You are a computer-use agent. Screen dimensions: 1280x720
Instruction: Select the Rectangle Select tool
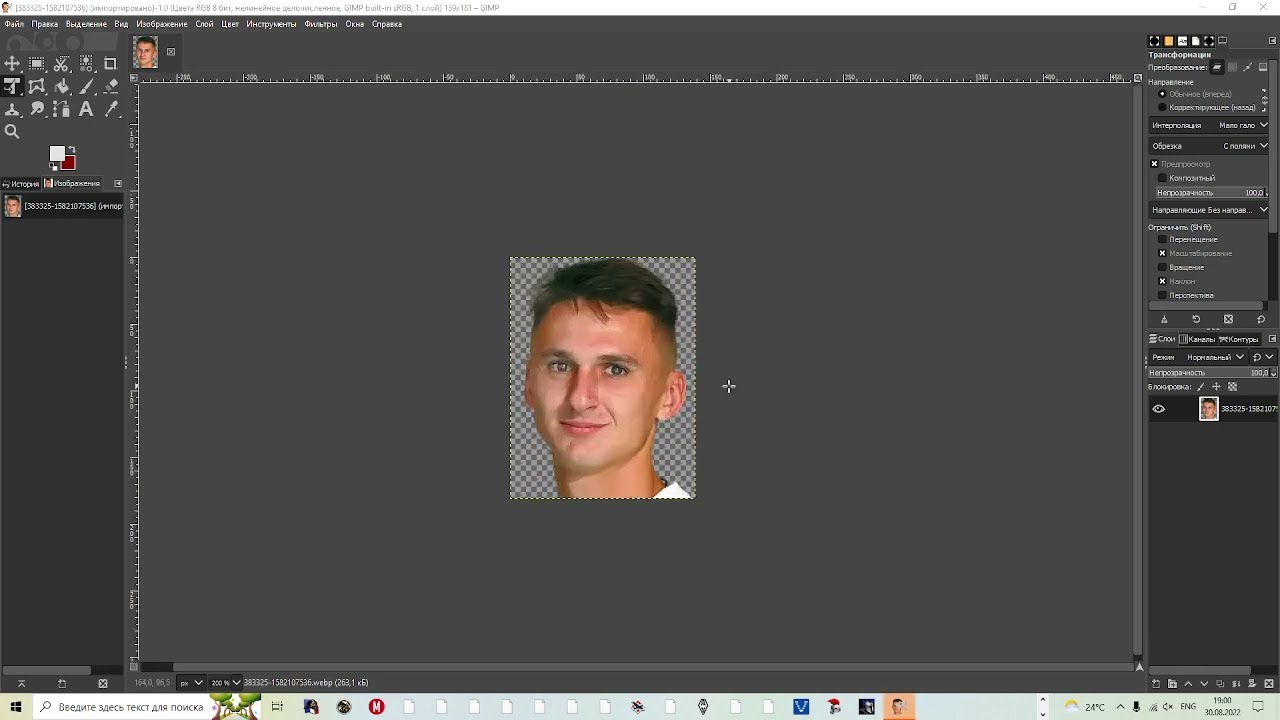point(37,64)
